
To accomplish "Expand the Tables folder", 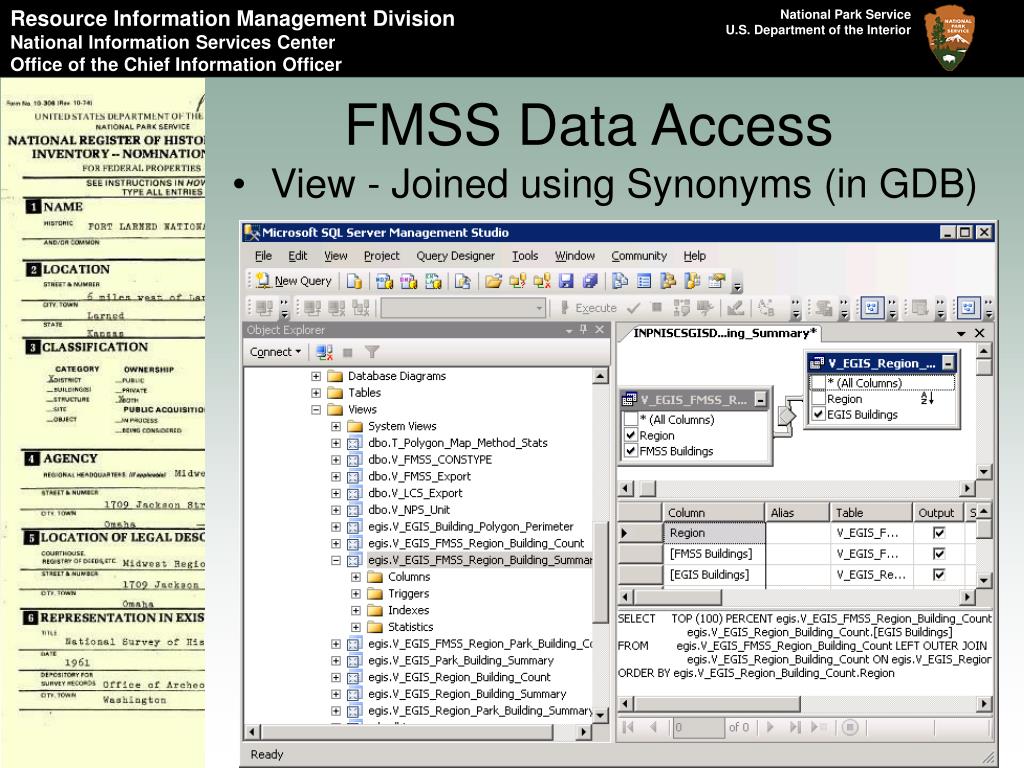I will pyautogui.click(x=316, y=393).
